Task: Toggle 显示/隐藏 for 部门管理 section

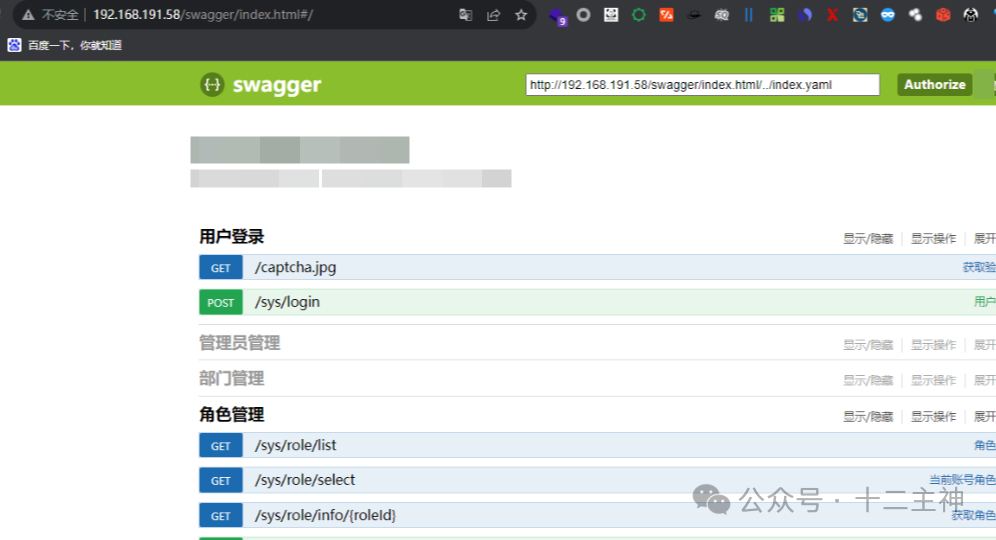Action: click(x=868, y=381)
